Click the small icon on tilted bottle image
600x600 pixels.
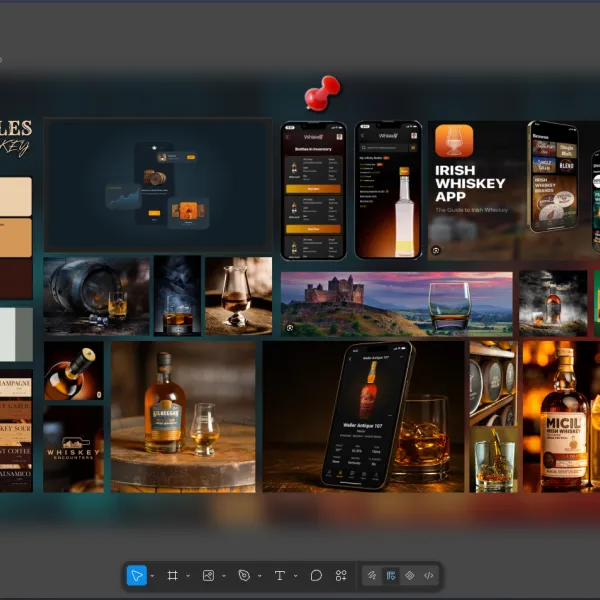(99, 395)
